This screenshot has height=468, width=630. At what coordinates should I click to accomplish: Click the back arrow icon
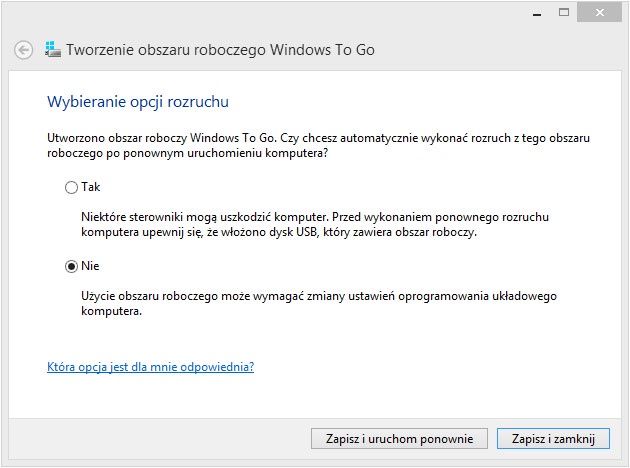[x=23, y=50]
